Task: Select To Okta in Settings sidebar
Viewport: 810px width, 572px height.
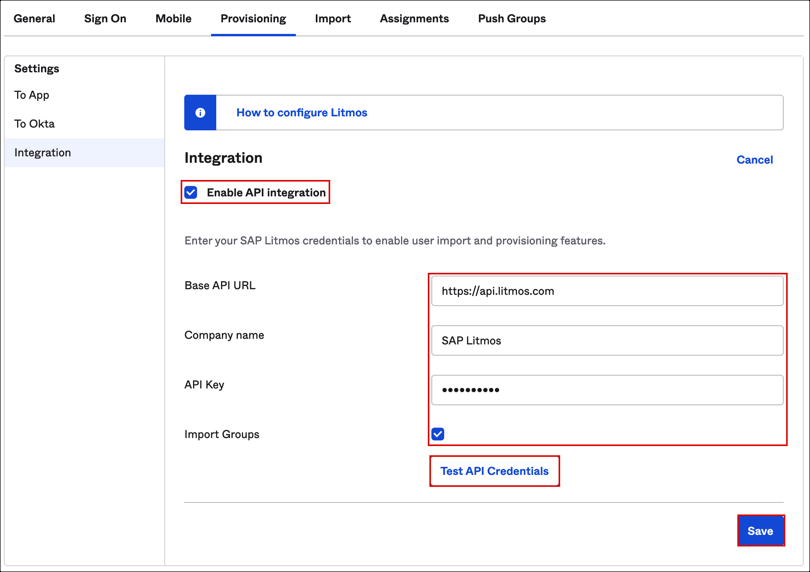Action: click(x=35, y=124)
